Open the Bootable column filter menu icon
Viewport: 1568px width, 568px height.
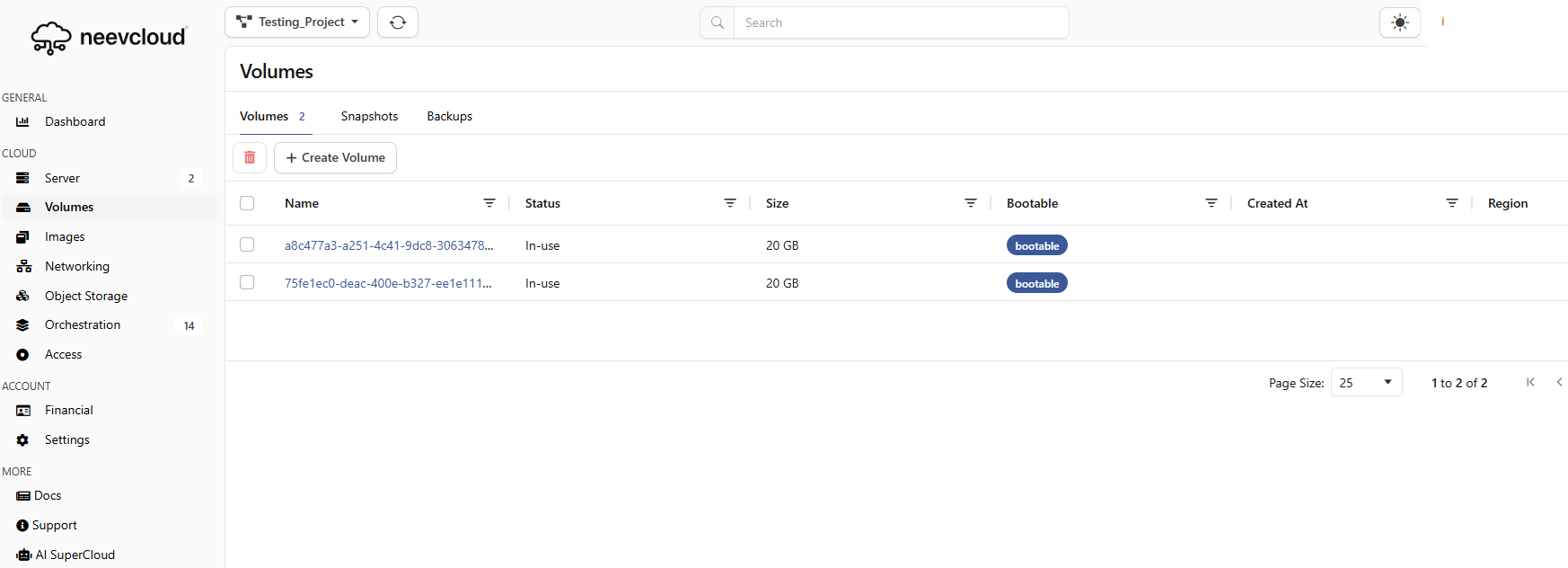[1211, 203]
